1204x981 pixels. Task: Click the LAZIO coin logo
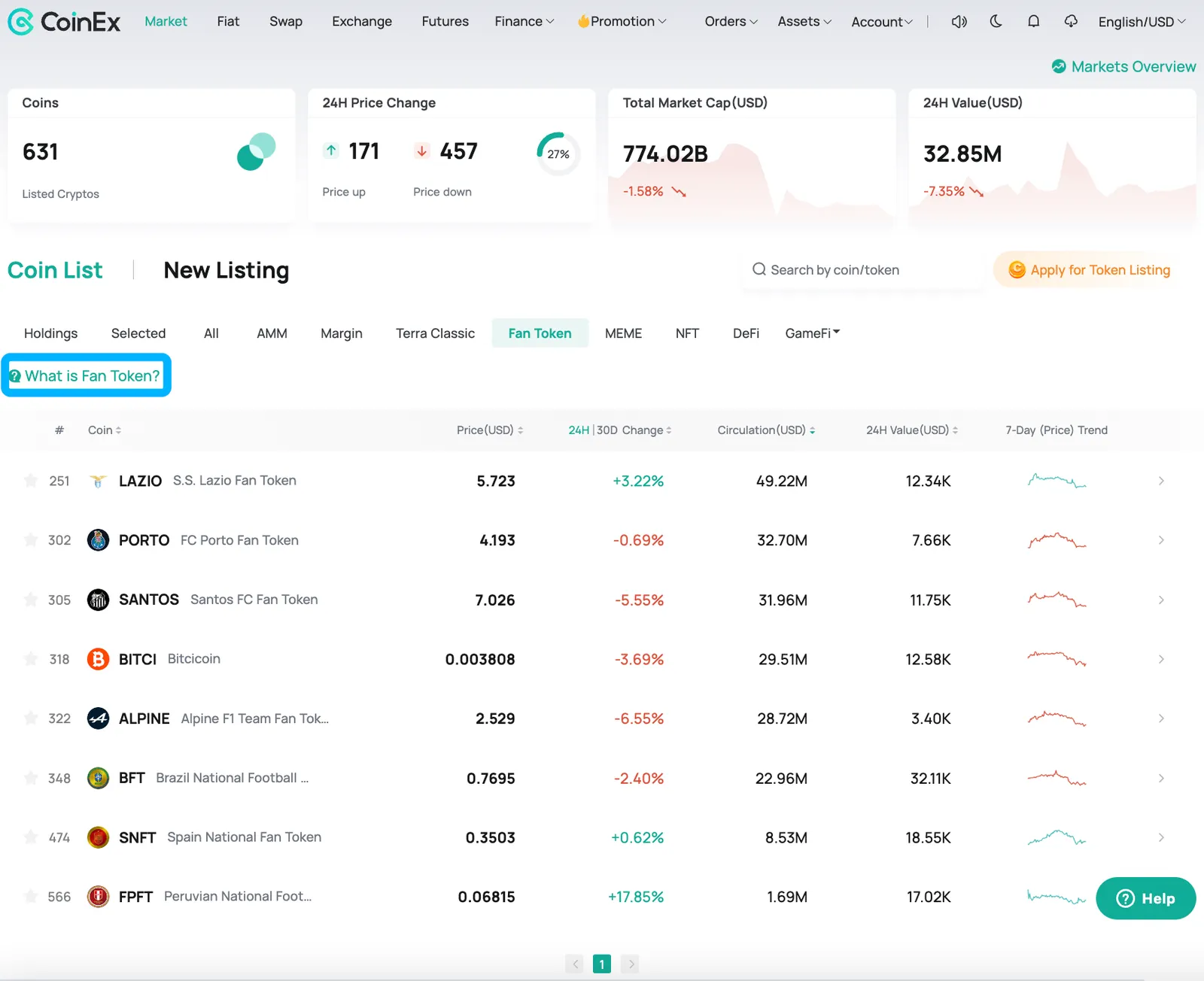click(x=98, y=481)
